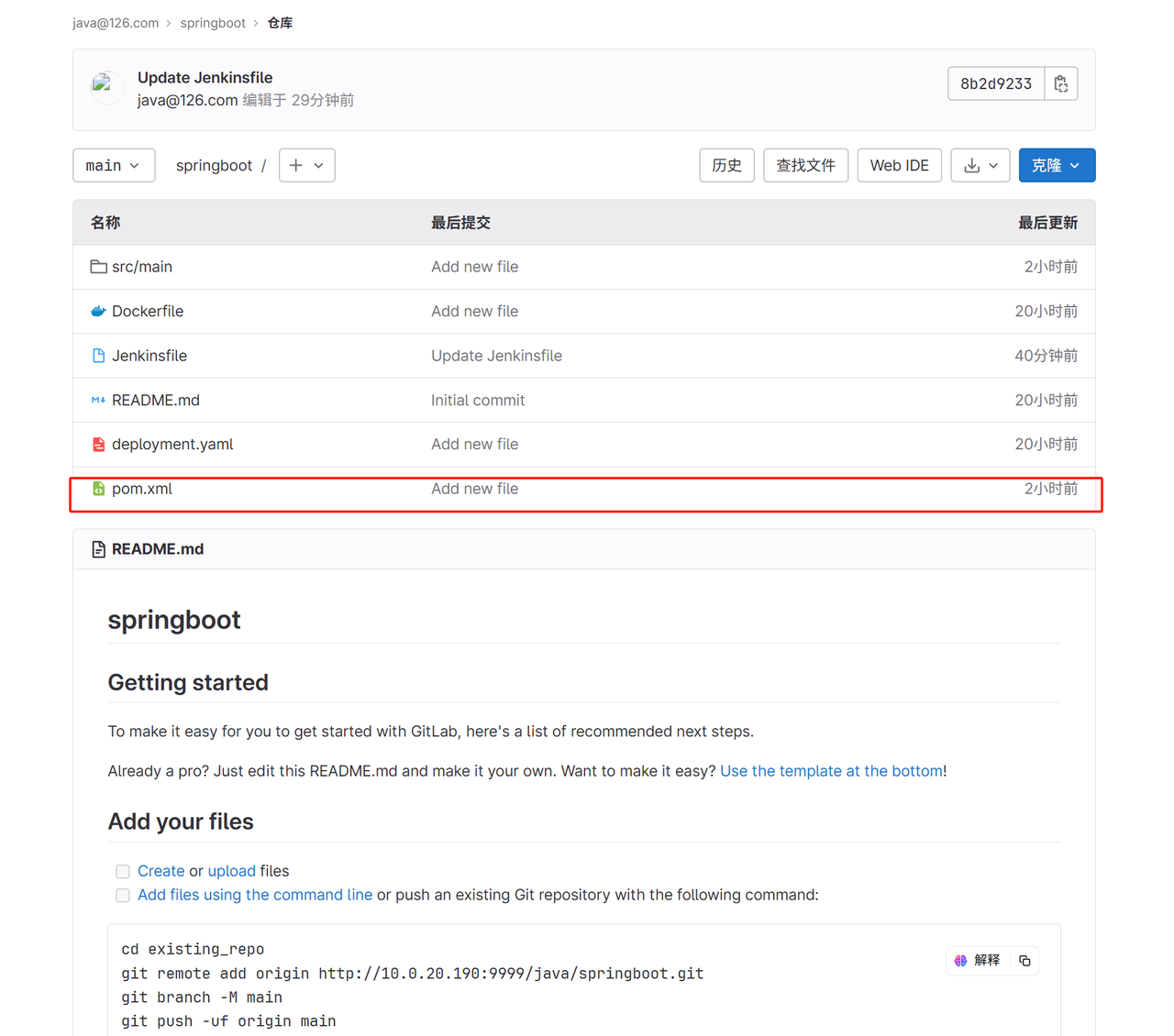Screen dimensions: 1174x1036
Task: Expand the plus add-file dropdown
Action: tap(306, 166)
